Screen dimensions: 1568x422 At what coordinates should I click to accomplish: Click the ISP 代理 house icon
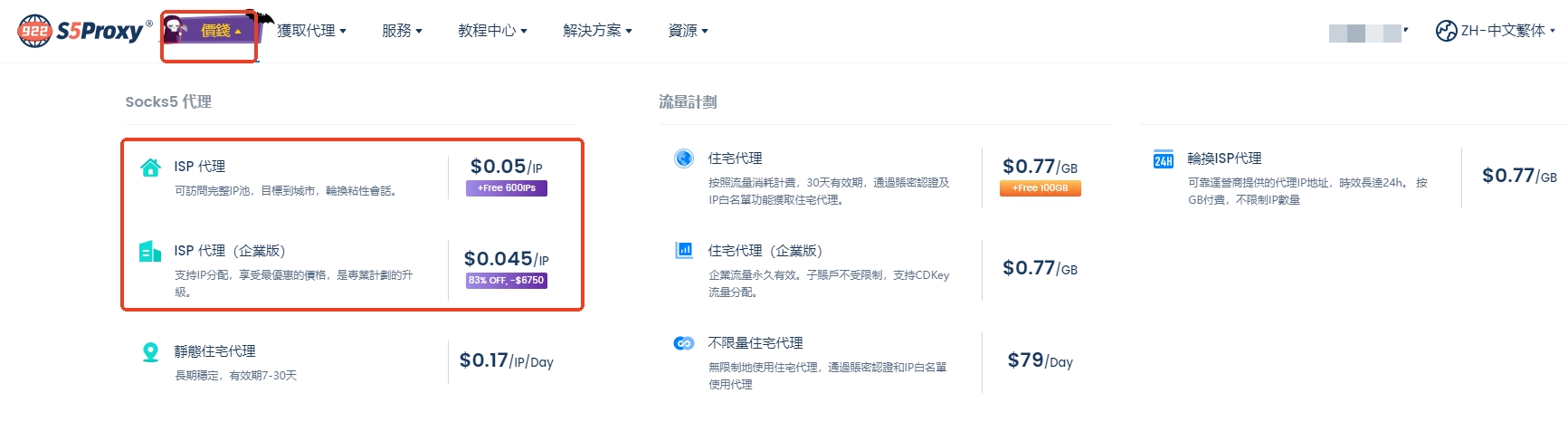click(x=150, y=168)
